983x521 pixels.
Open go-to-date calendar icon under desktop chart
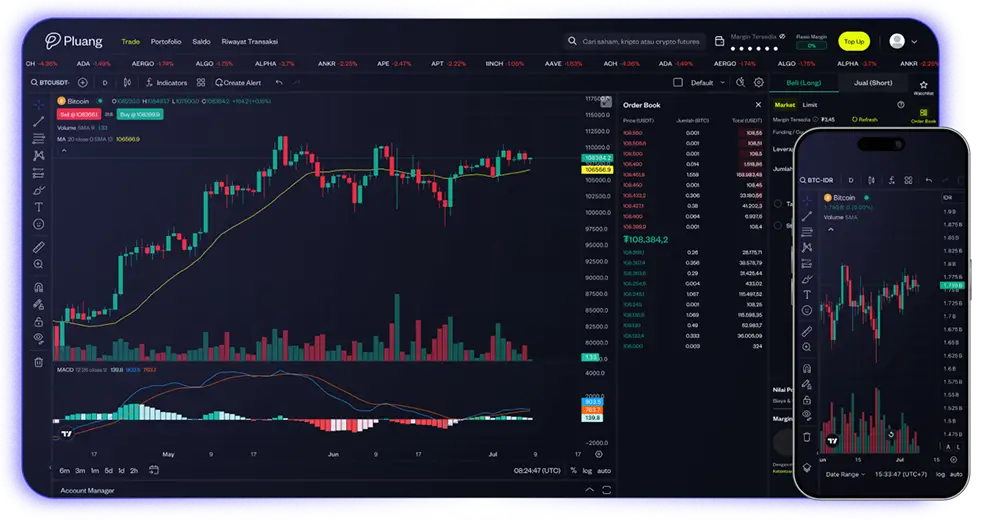tap(154, 470)
